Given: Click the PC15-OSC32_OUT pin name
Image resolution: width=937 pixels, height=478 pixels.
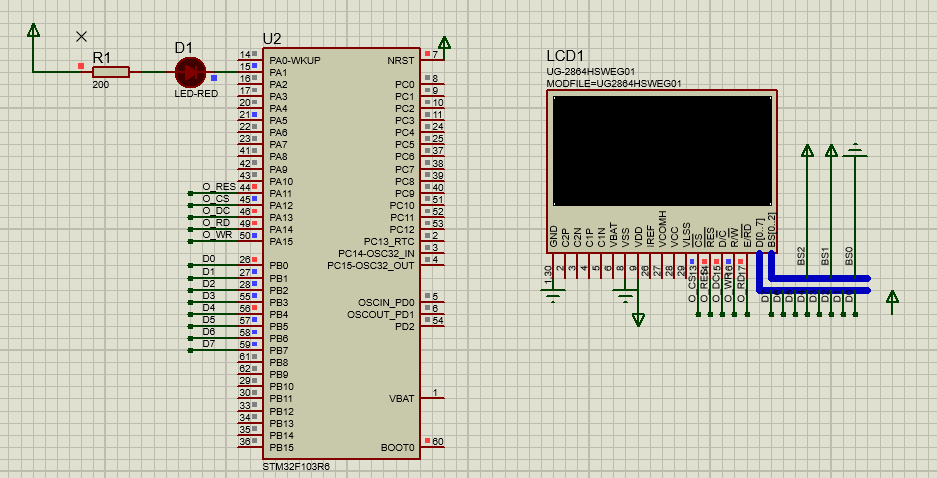Looking at the screenshot, I should 370,265.
